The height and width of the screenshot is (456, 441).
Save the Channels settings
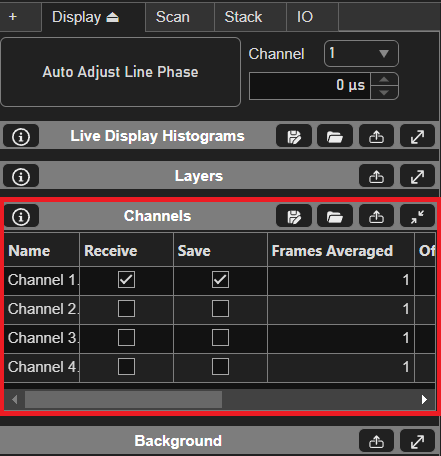pyautogui.click(x=294, y=216)
